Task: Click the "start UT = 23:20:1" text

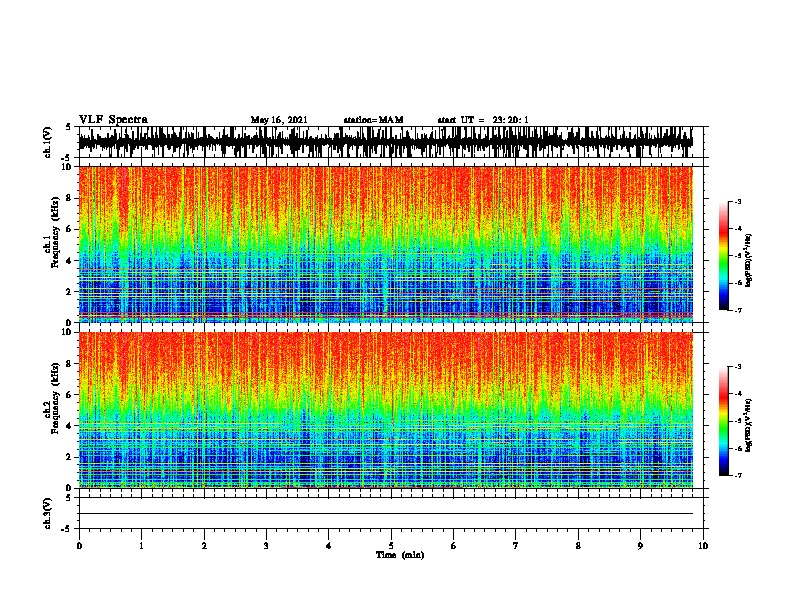Action: pyautogui.click(x=482, y=120)
